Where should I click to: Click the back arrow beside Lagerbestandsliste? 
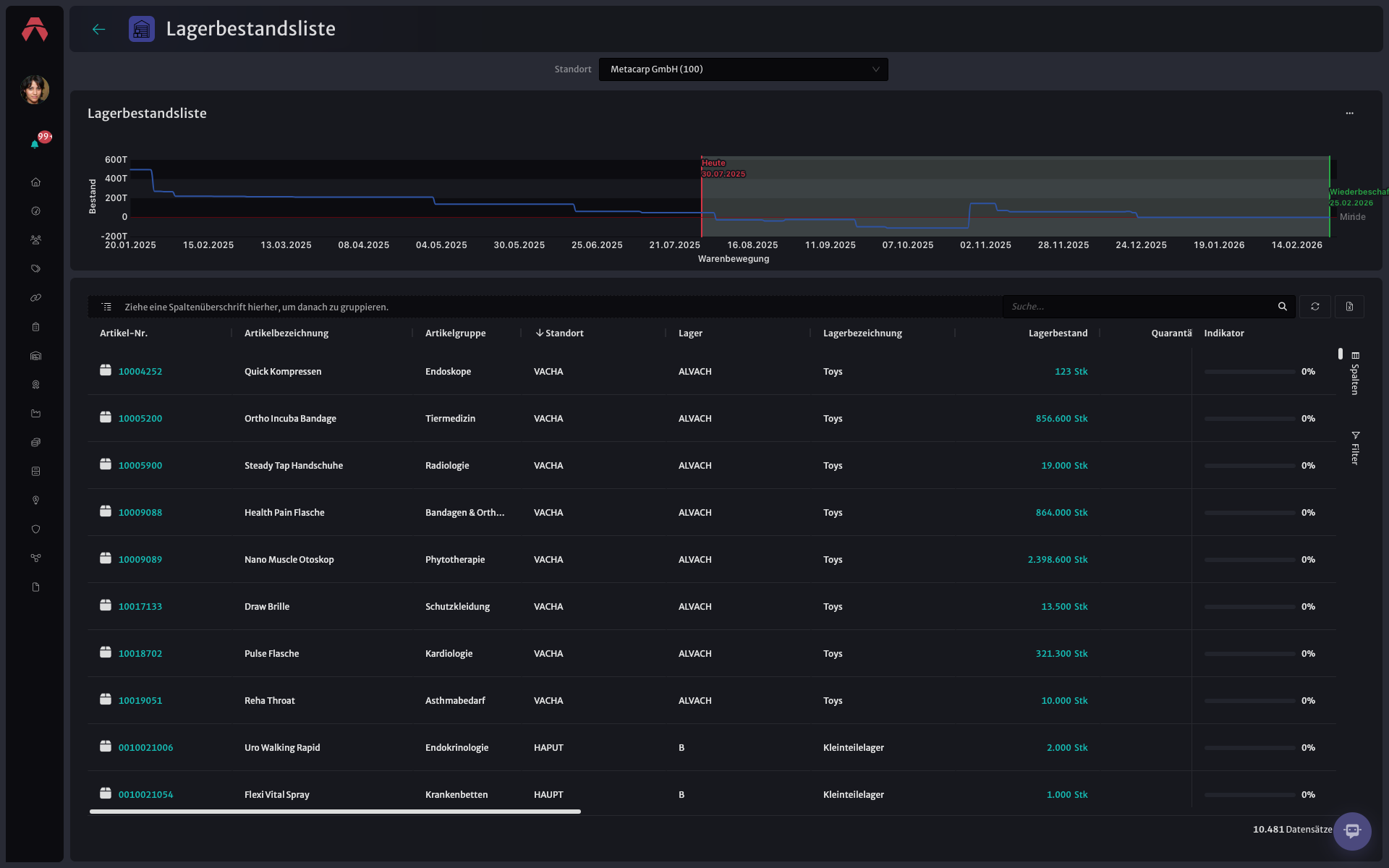point(99,29)
